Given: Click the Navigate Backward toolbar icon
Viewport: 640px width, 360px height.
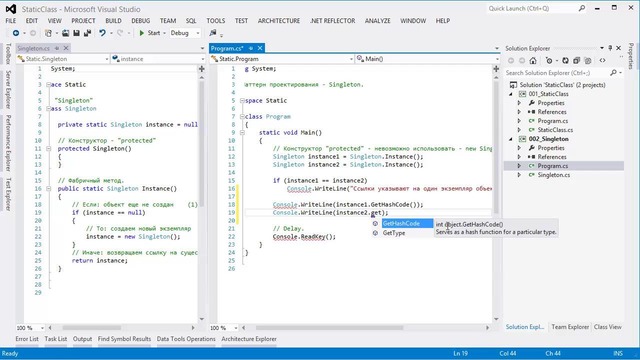Looking at the screenshot, I should 16,33.
